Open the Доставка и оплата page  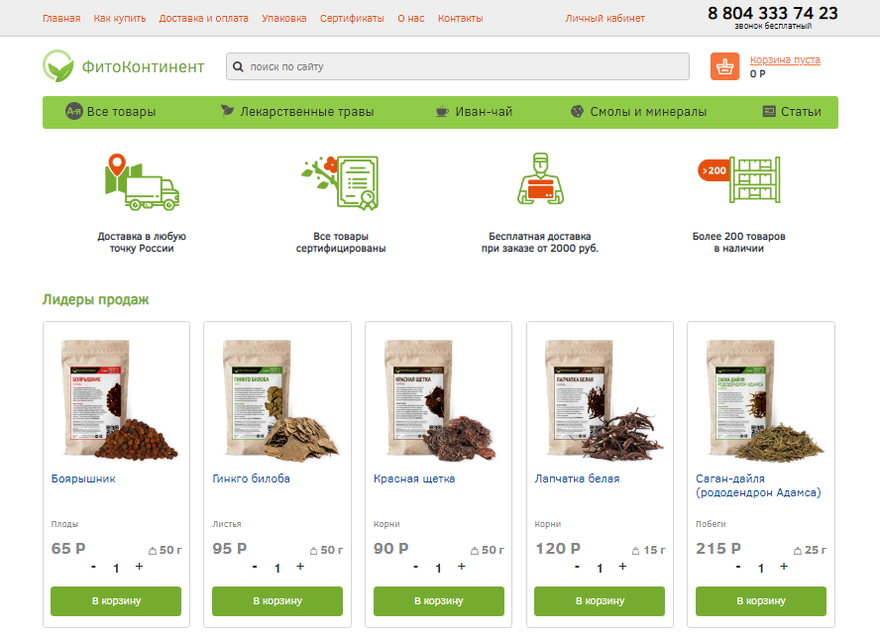(203, 19)
